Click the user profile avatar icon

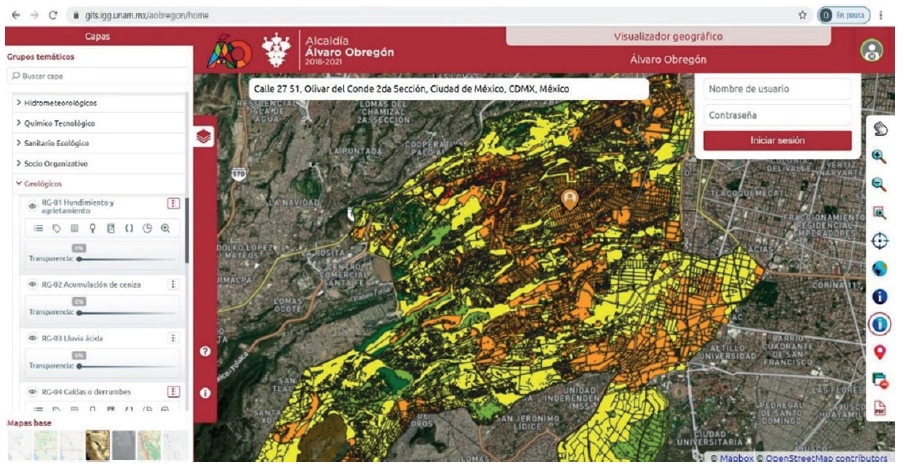click(872, 51)
